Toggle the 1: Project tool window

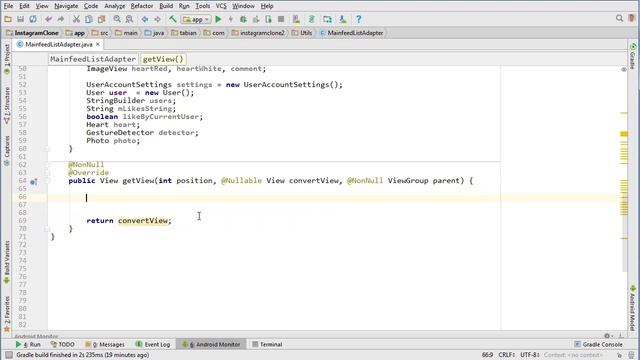tap(7, 60)
